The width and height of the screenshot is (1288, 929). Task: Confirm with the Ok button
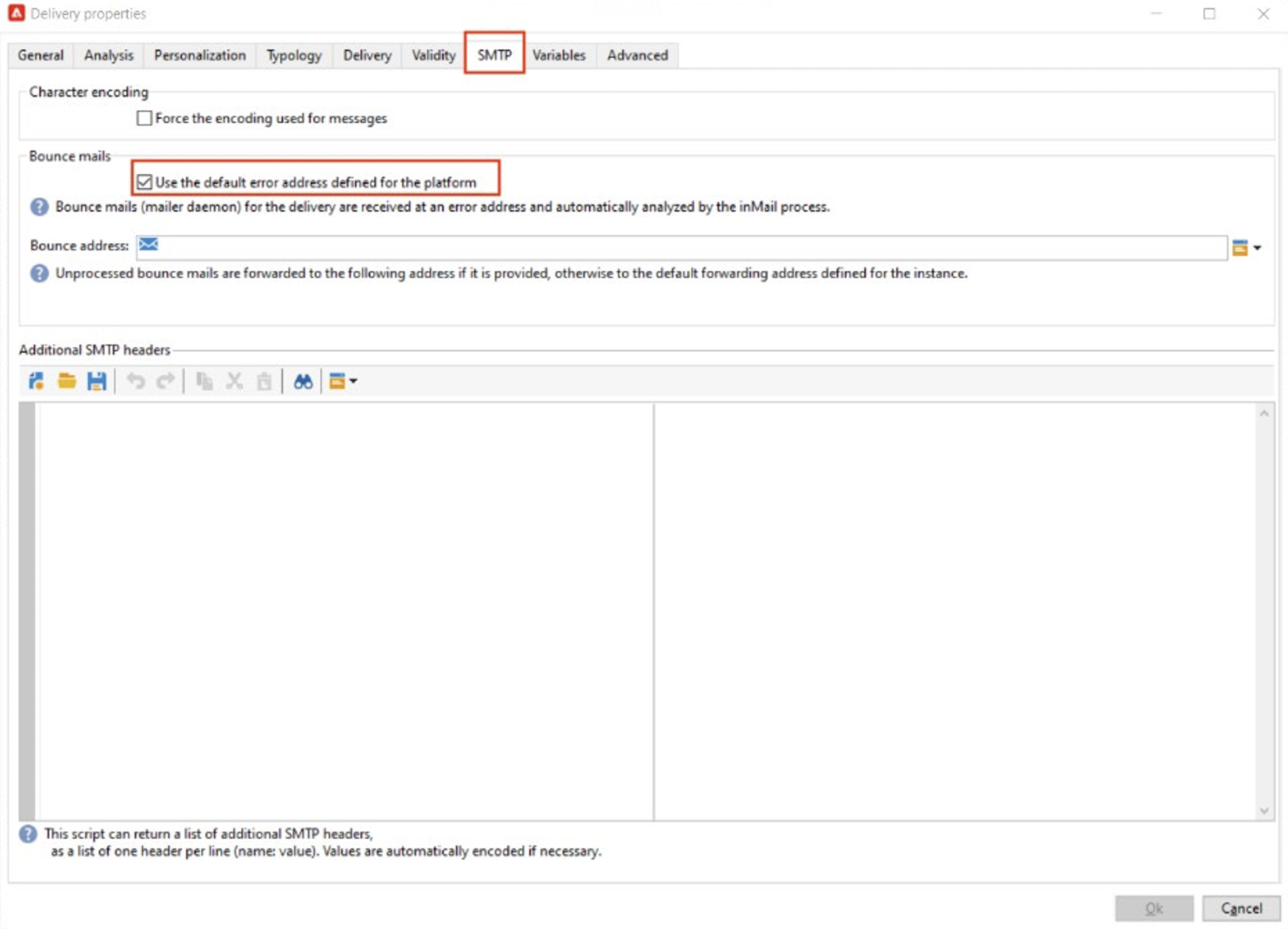pyautogui.click(x=1153, y=908)
